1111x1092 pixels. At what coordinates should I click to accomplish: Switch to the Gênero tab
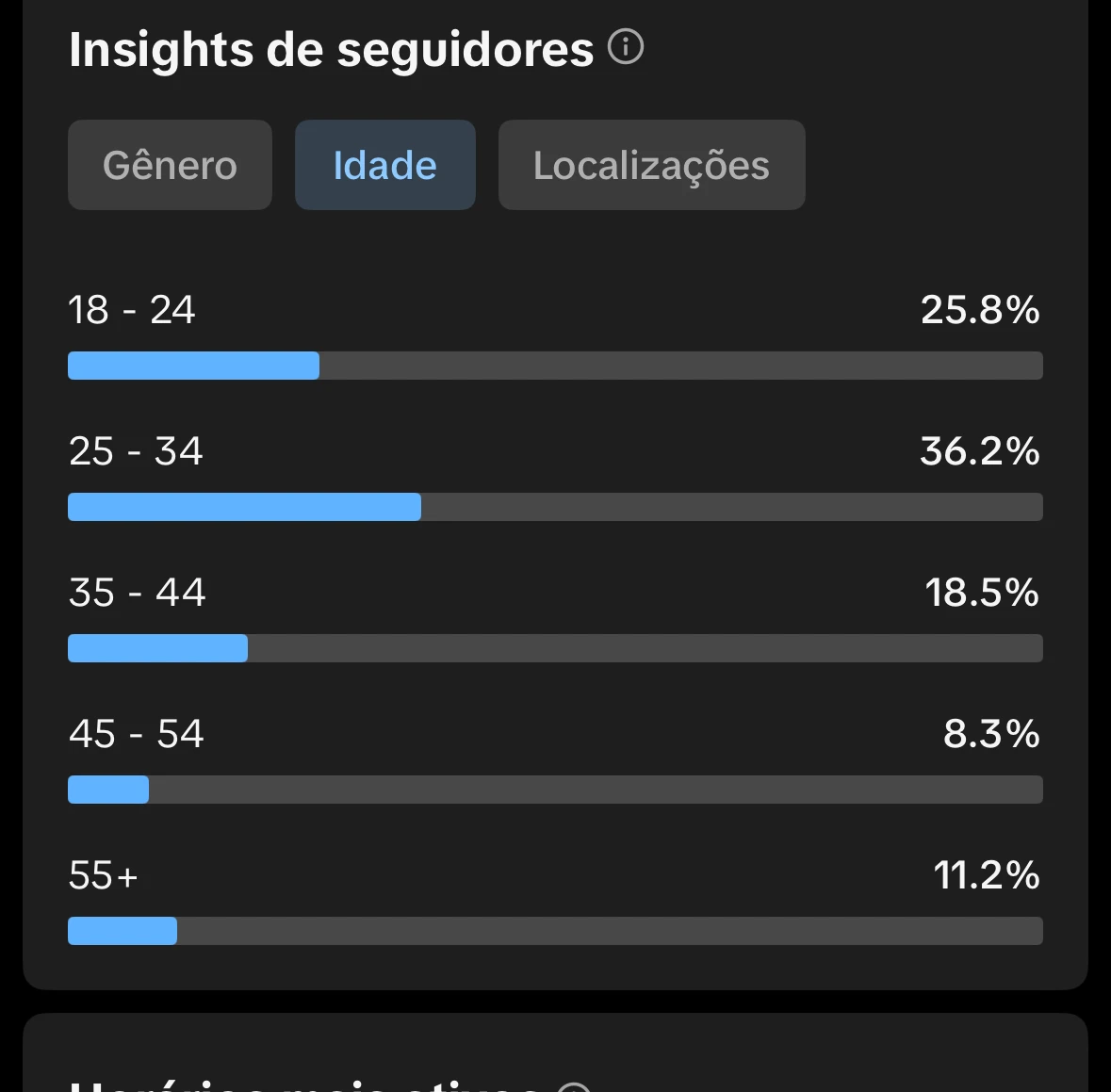click(x=170, y=165)
